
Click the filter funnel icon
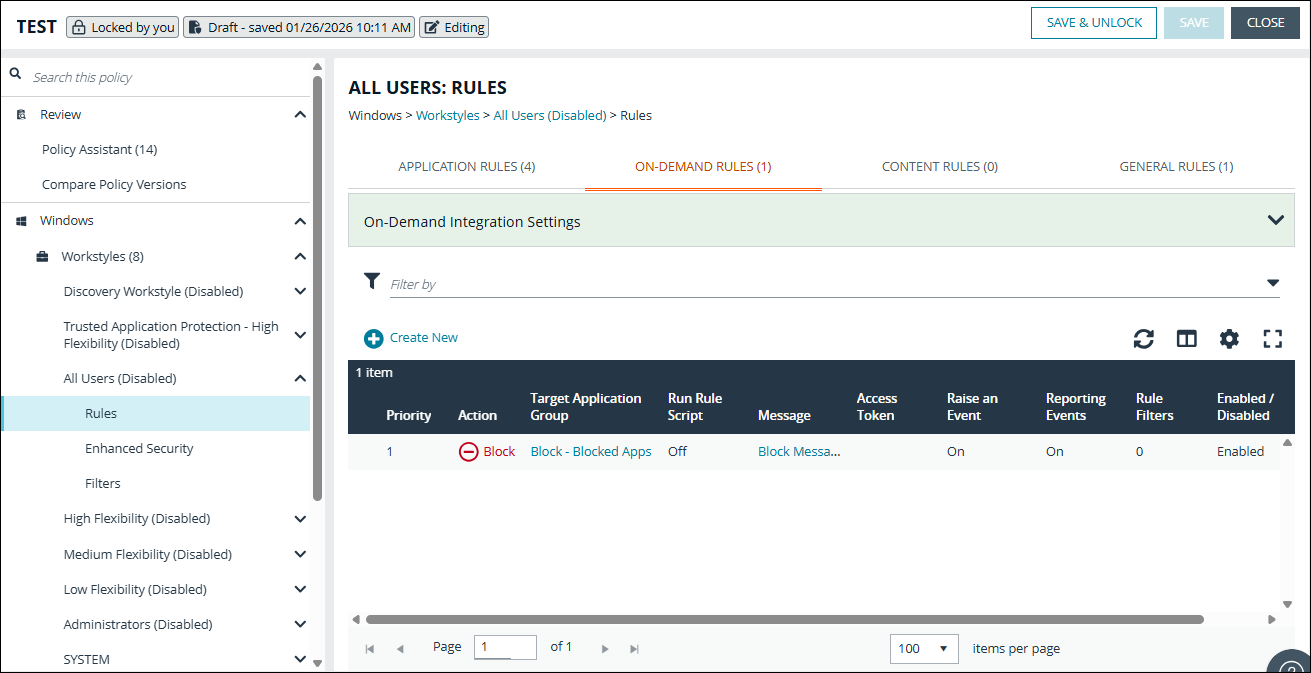[x=372, y=281]
